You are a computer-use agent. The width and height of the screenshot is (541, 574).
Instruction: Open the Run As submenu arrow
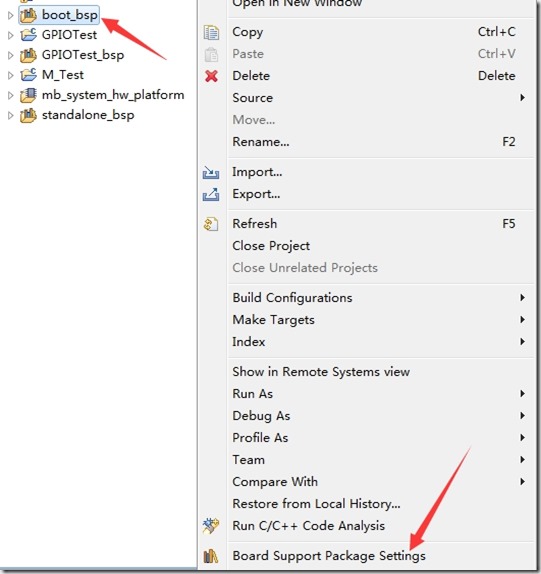(x=522, y=394)
